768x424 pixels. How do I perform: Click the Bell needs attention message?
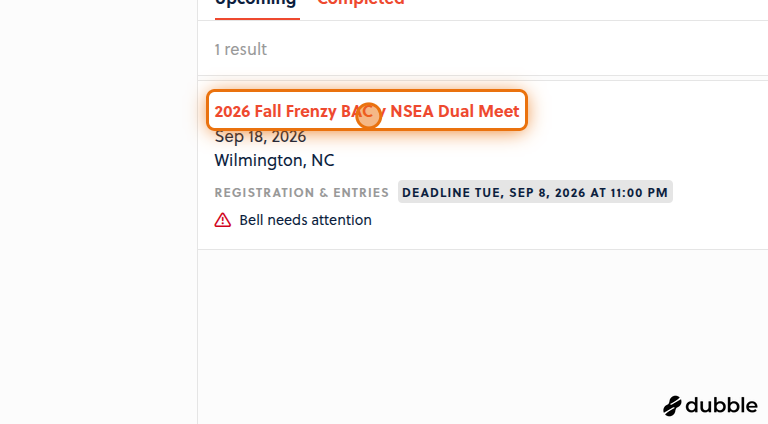pyautogui.click(x=305, y=220)
